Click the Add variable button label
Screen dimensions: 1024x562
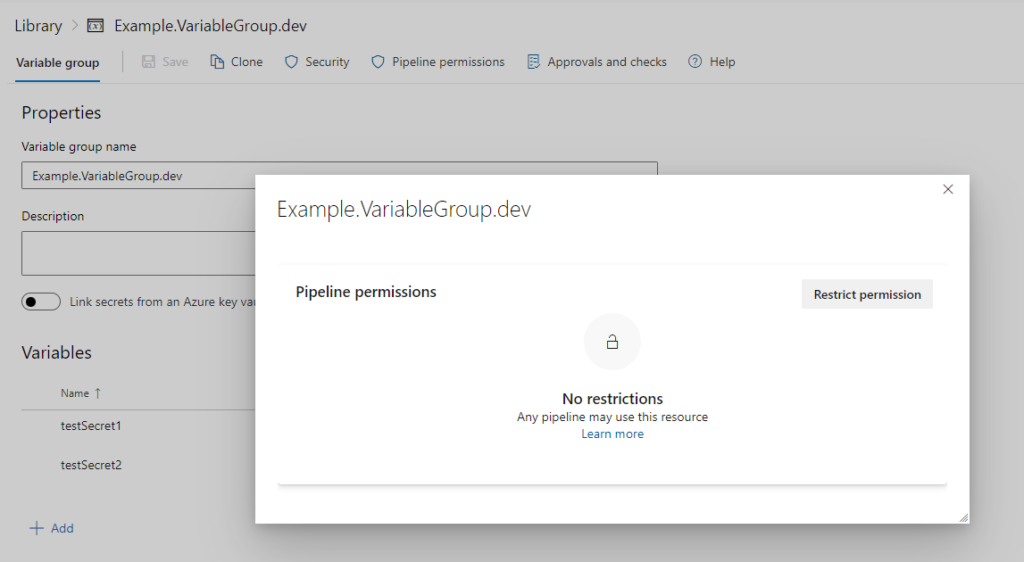(x=62, y=528)
